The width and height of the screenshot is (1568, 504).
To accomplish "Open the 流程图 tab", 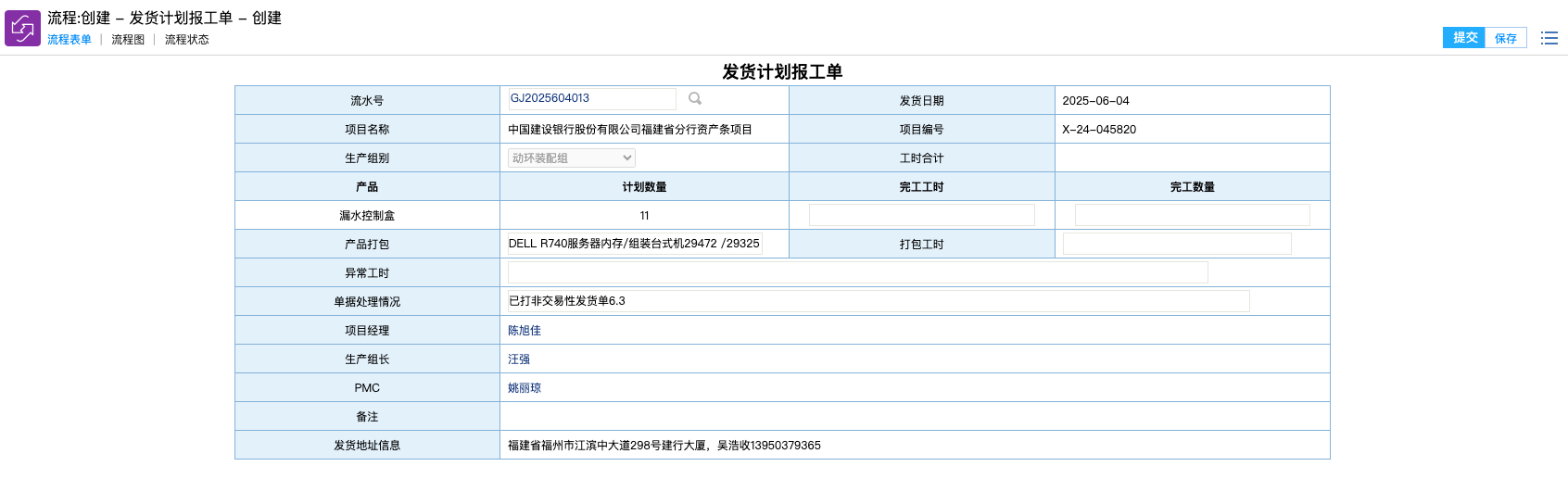I will (128, 40).
